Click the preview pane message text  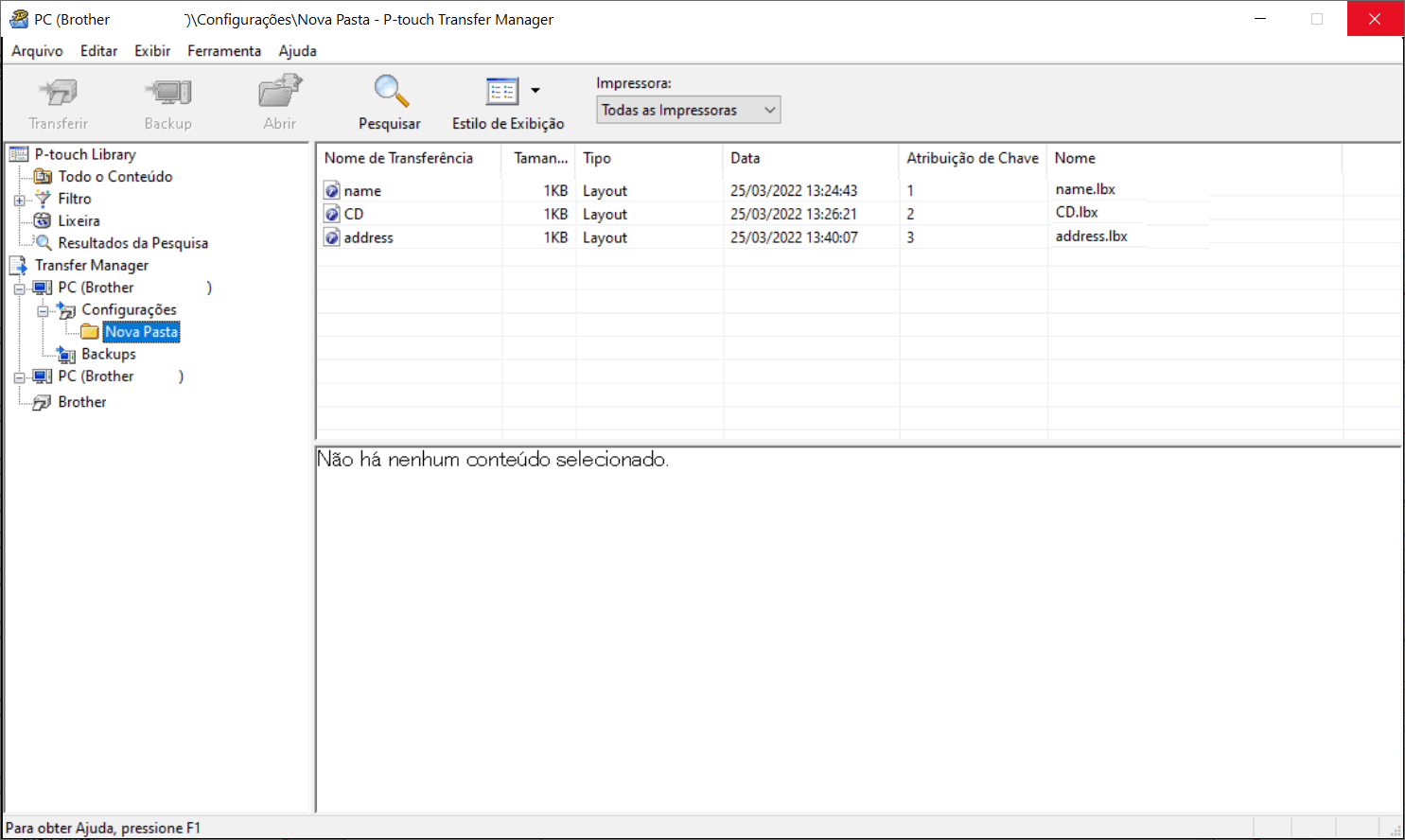[493, 460]
